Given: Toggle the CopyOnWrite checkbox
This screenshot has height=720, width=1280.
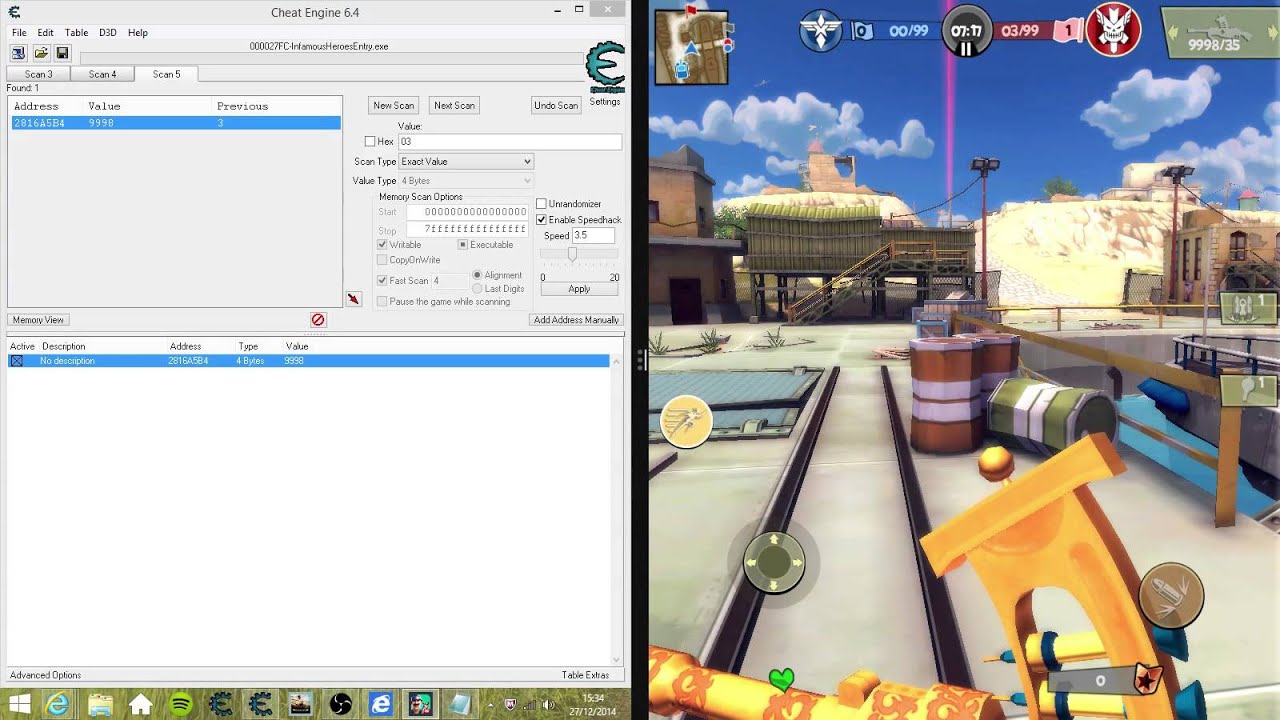Looking at the screenshot, I should (x=382, y=260).
